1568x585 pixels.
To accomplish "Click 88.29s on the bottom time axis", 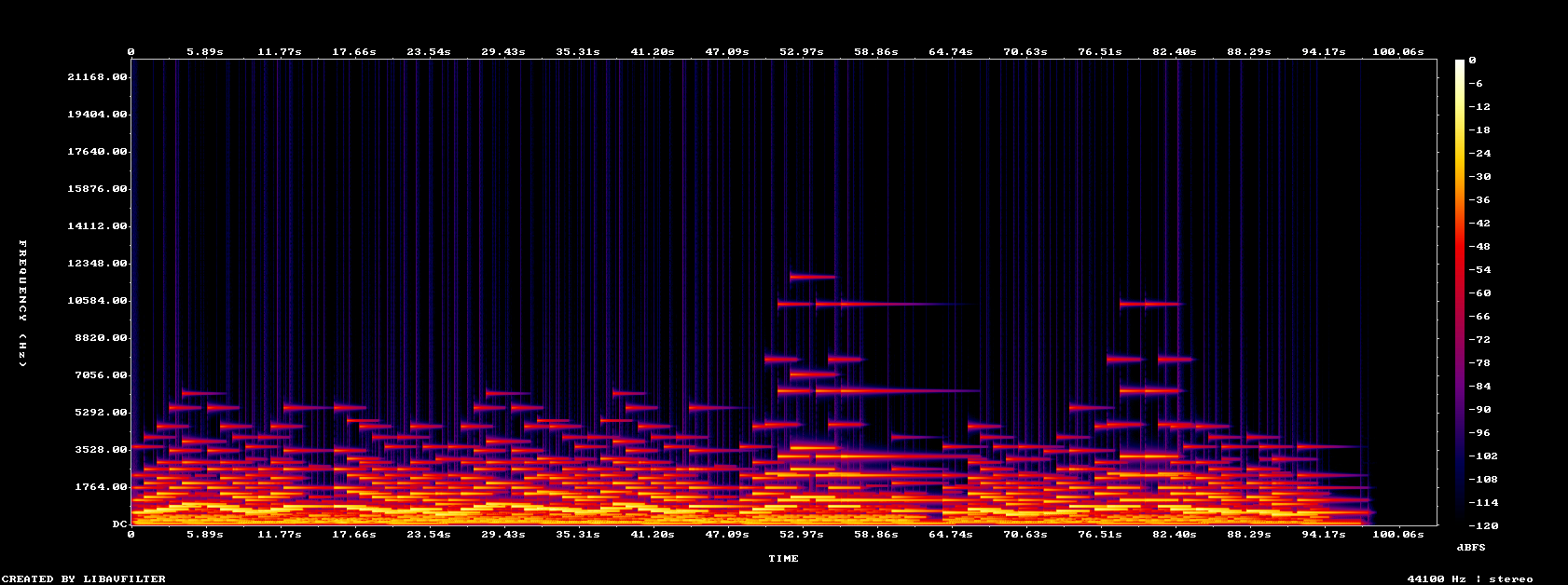I will (1249, 535).
